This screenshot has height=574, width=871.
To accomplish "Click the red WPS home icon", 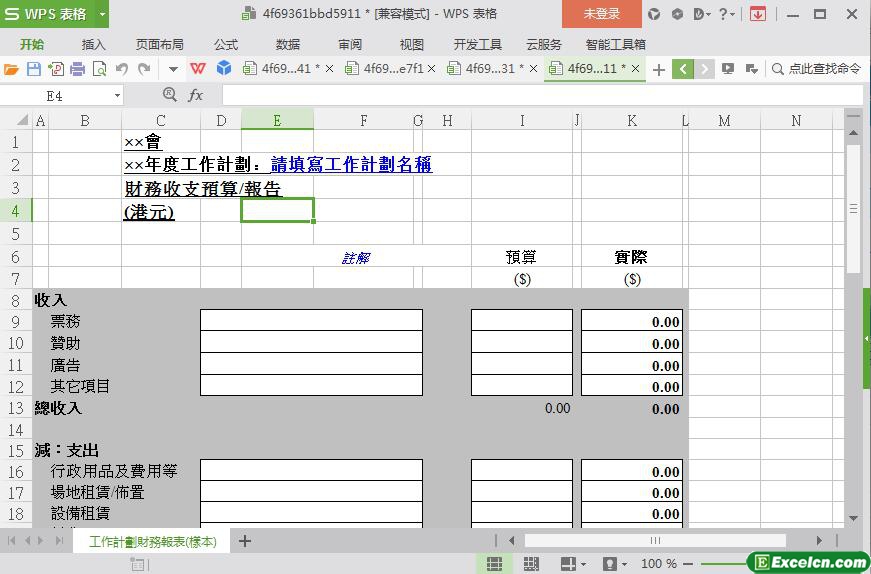I will [x=198, y=69].
